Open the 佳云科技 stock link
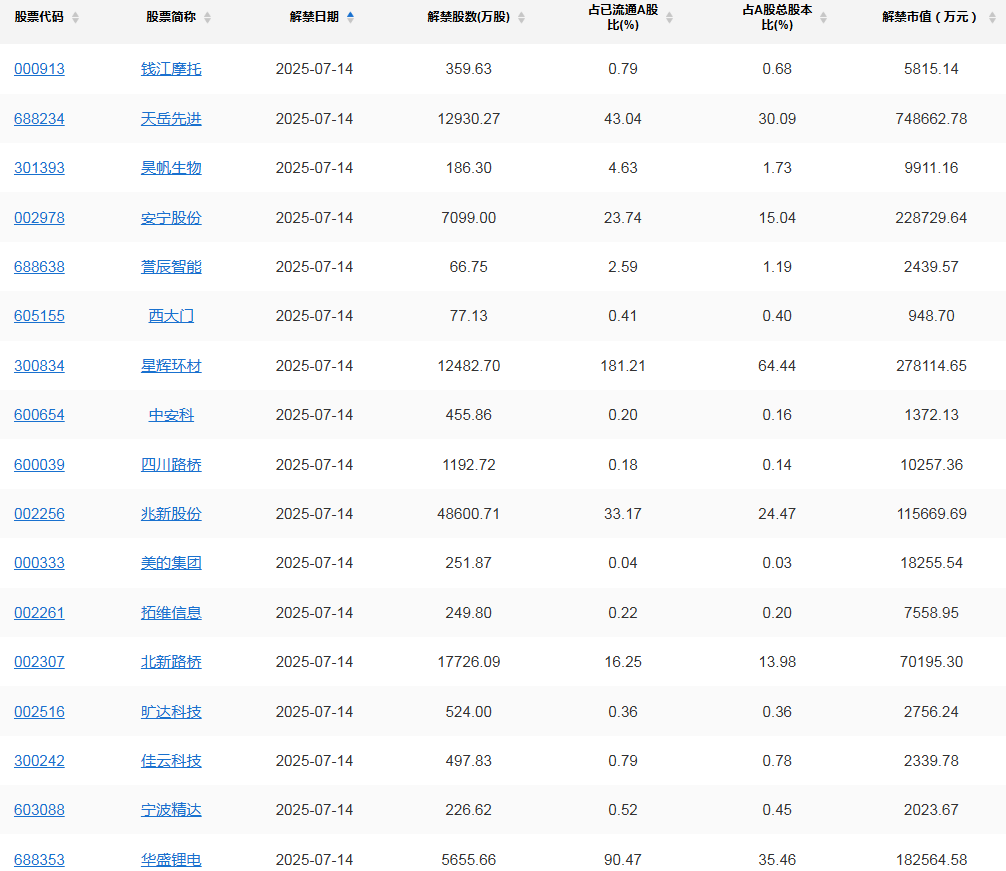1006x871 pixels. [x=171, y=761]
